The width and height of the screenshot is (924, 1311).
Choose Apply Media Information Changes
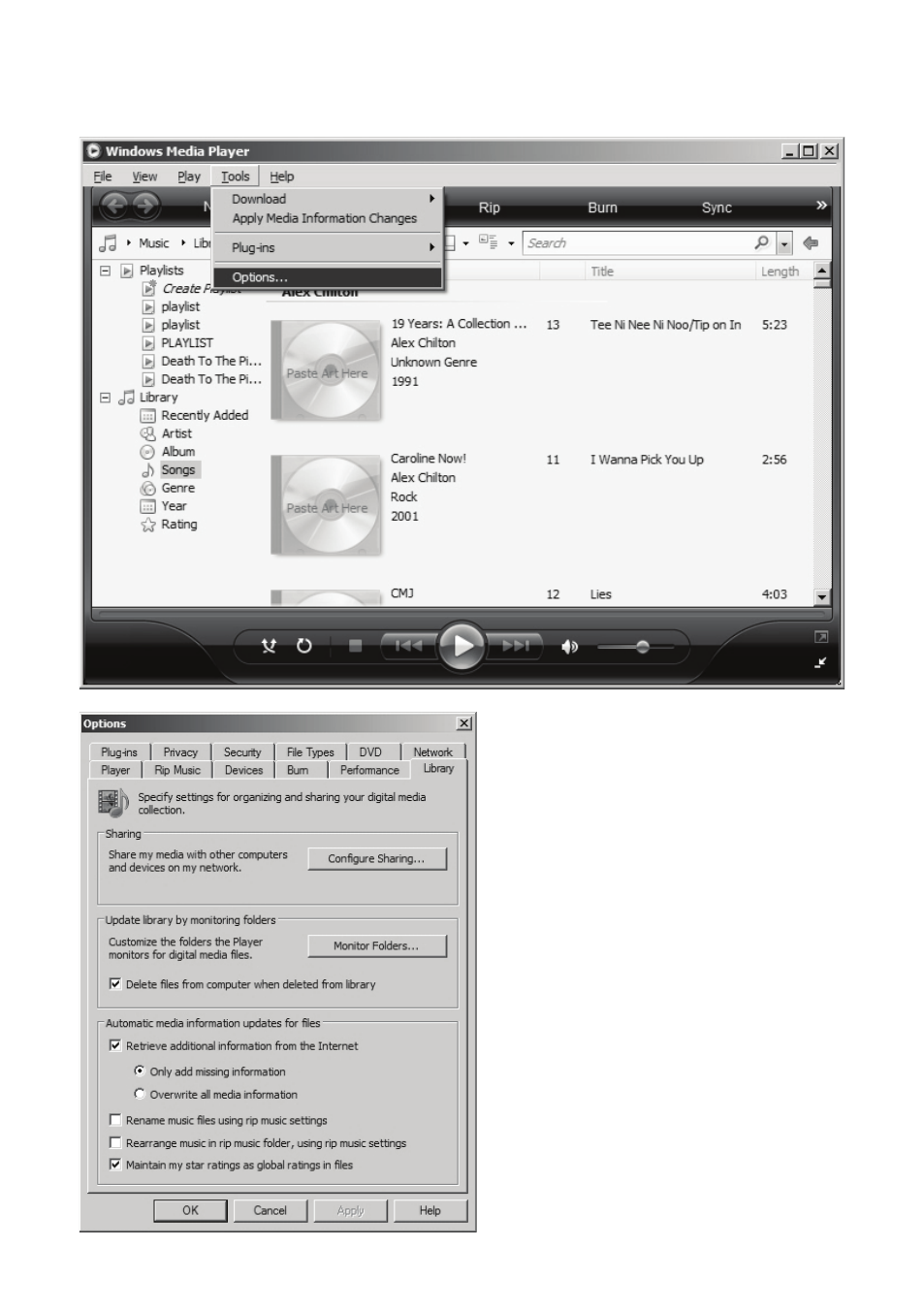(x=325, y=218)
